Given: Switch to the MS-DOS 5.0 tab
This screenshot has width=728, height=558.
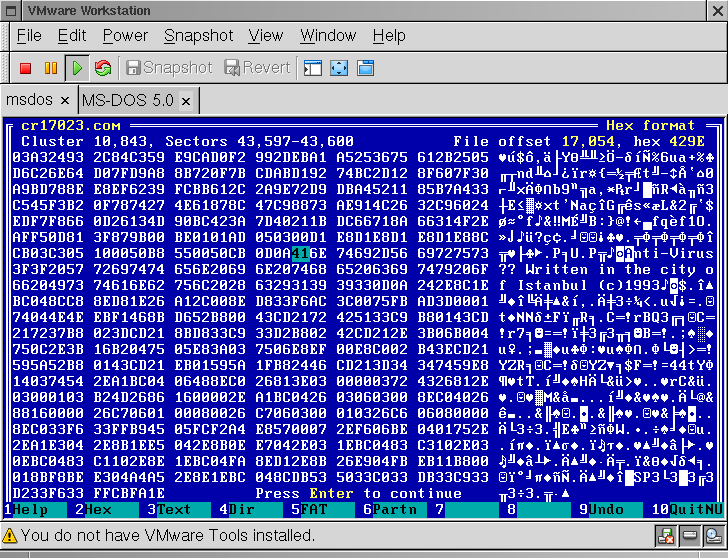Looking at the screenshot, I should click(x=128, y=100).
